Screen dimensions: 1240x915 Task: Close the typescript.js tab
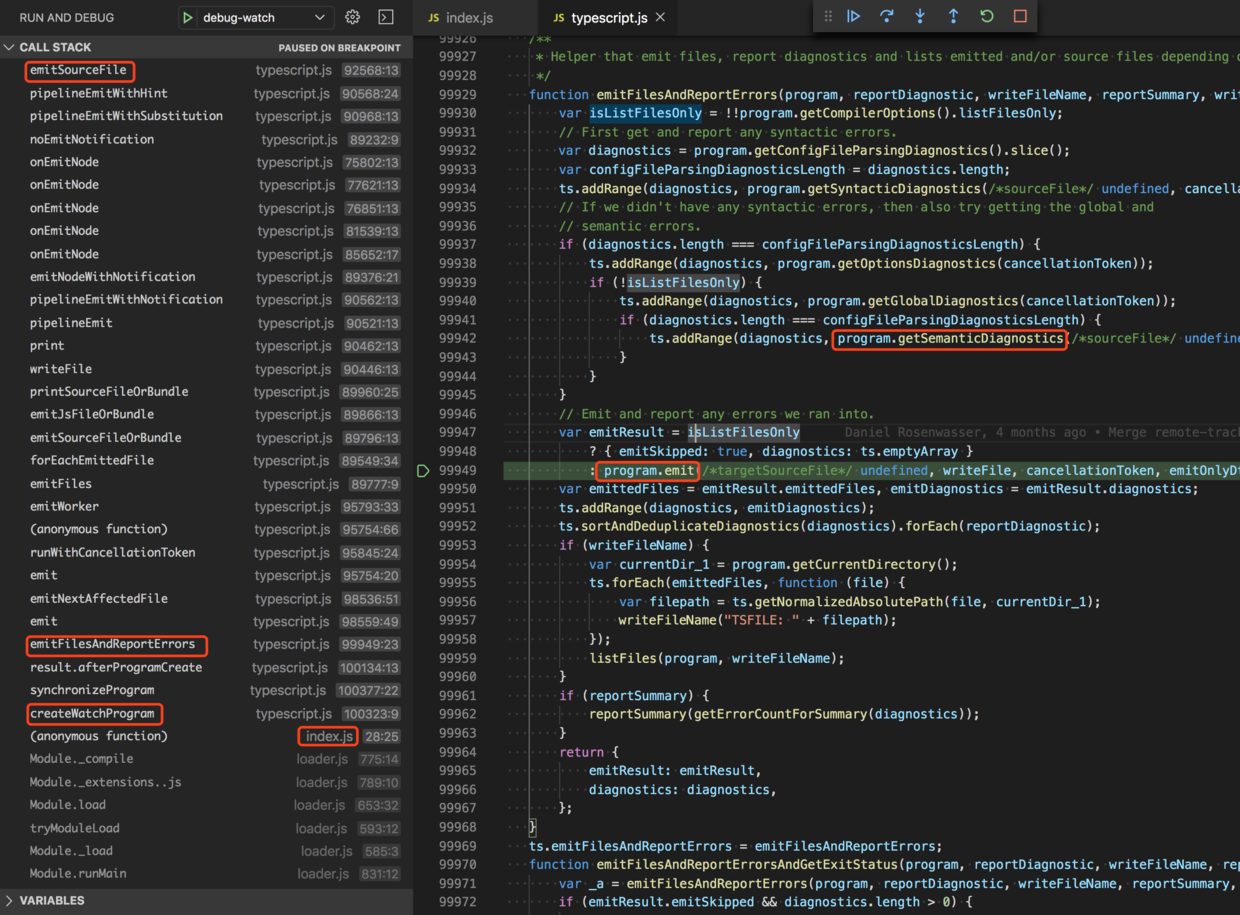660,17
